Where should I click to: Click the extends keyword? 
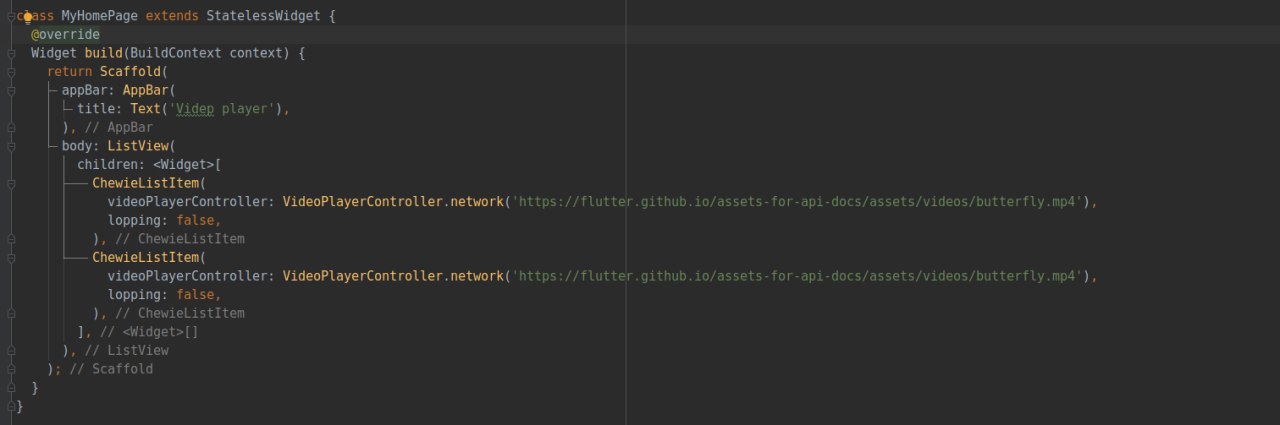coord(172,16)
